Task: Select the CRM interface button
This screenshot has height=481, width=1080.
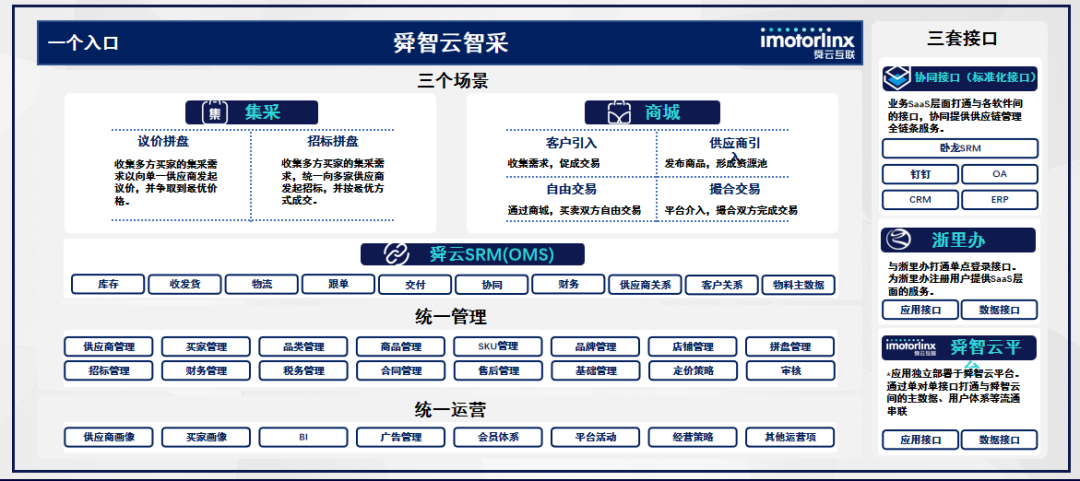Action: coord(920,200)
